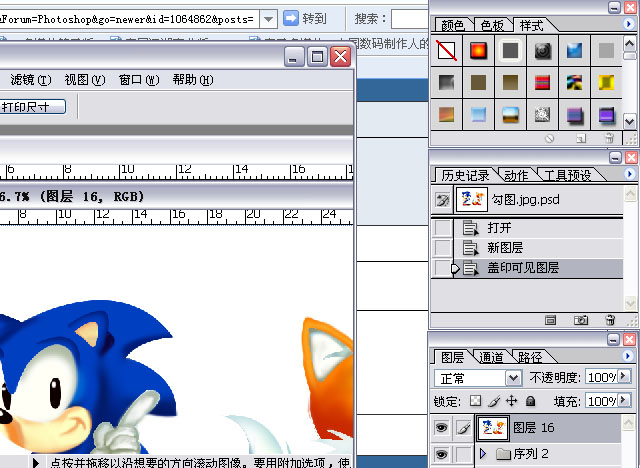Screen dimensions: 640x468
Task: Apply the sky landscape style swatch
Action: pyautogui.click(x=510, y=115)
